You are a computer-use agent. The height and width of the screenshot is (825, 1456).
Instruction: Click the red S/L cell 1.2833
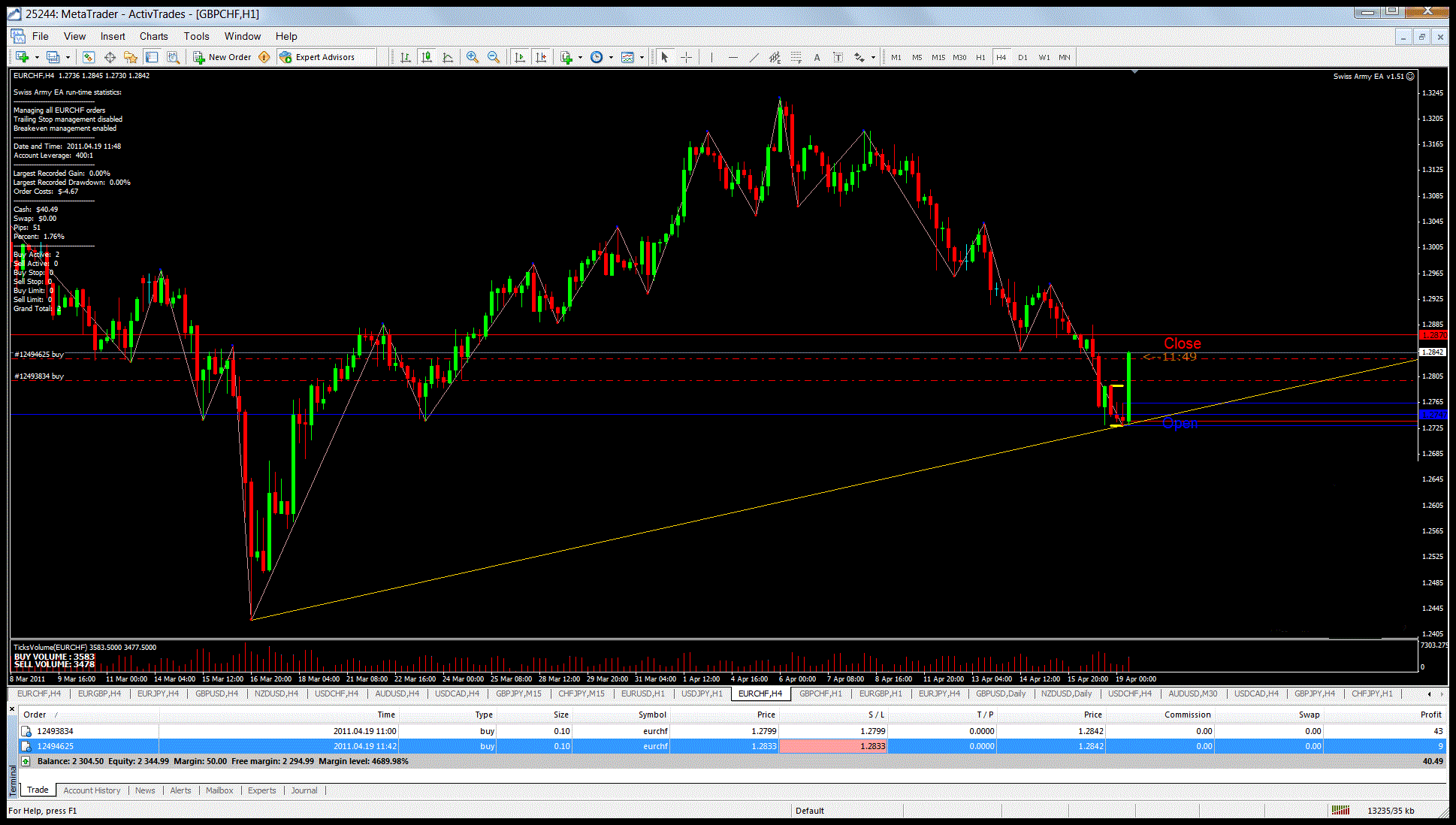pyautogui.click(x=833, y=746)
